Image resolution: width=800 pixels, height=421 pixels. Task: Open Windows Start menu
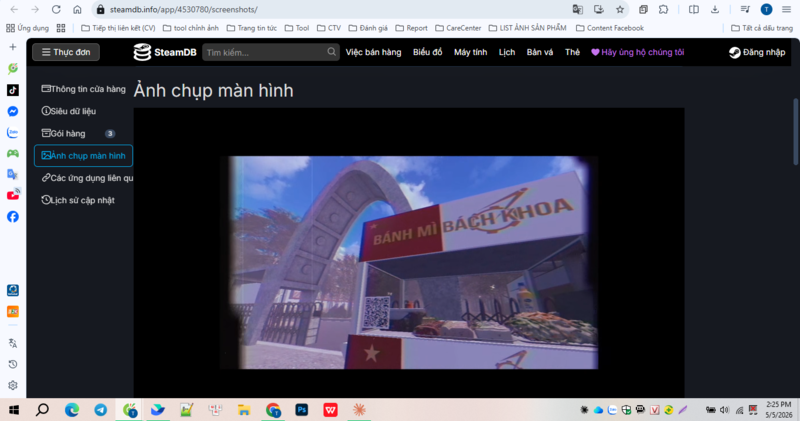tap(14, 410)
